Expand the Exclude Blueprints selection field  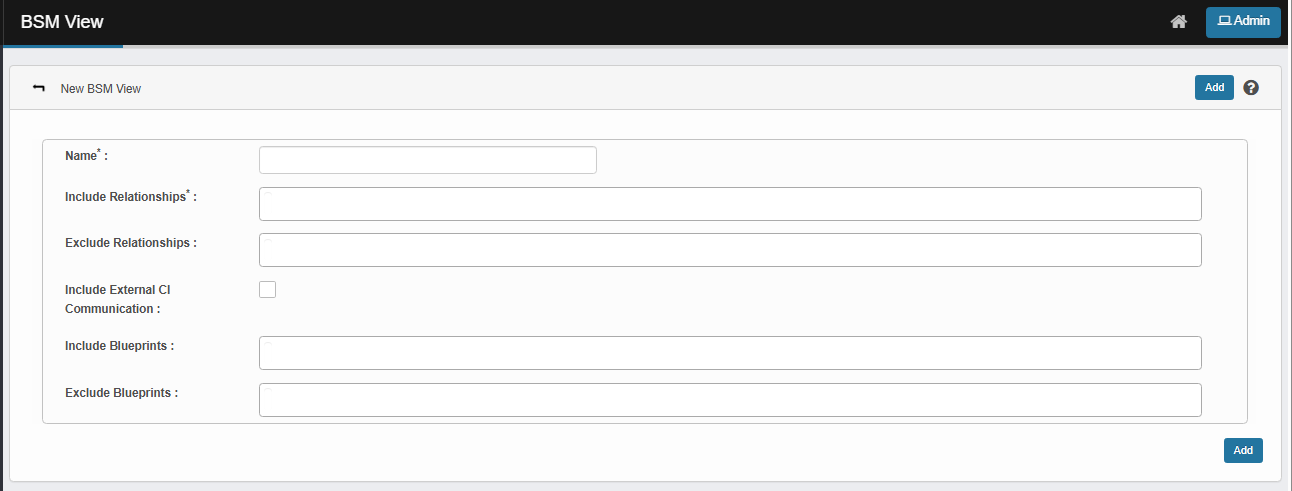point(730,399)
